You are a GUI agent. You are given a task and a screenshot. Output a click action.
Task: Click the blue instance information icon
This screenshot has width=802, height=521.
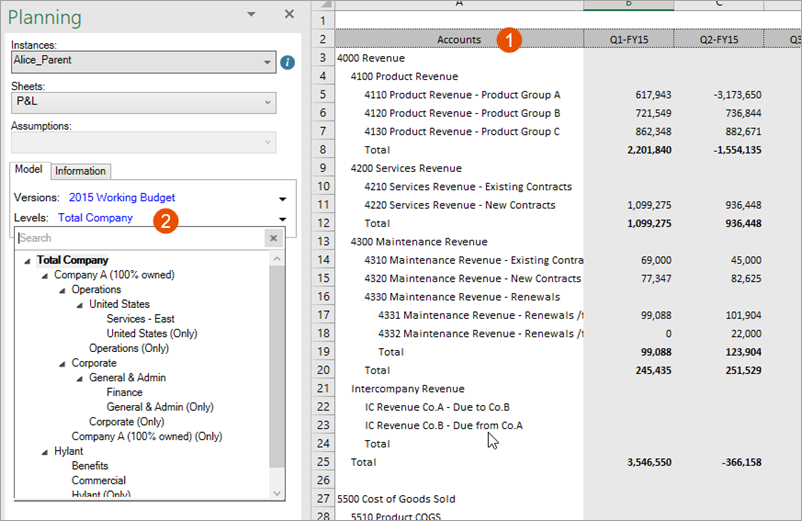[x=287, y=62]
